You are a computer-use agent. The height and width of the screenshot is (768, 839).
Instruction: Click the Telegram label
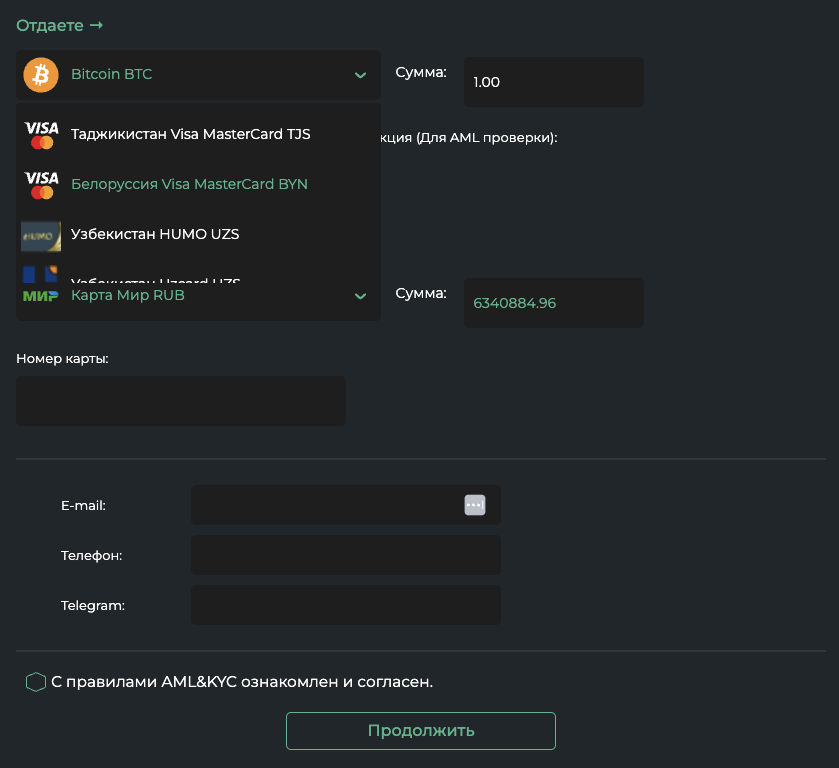click(93, 605)
